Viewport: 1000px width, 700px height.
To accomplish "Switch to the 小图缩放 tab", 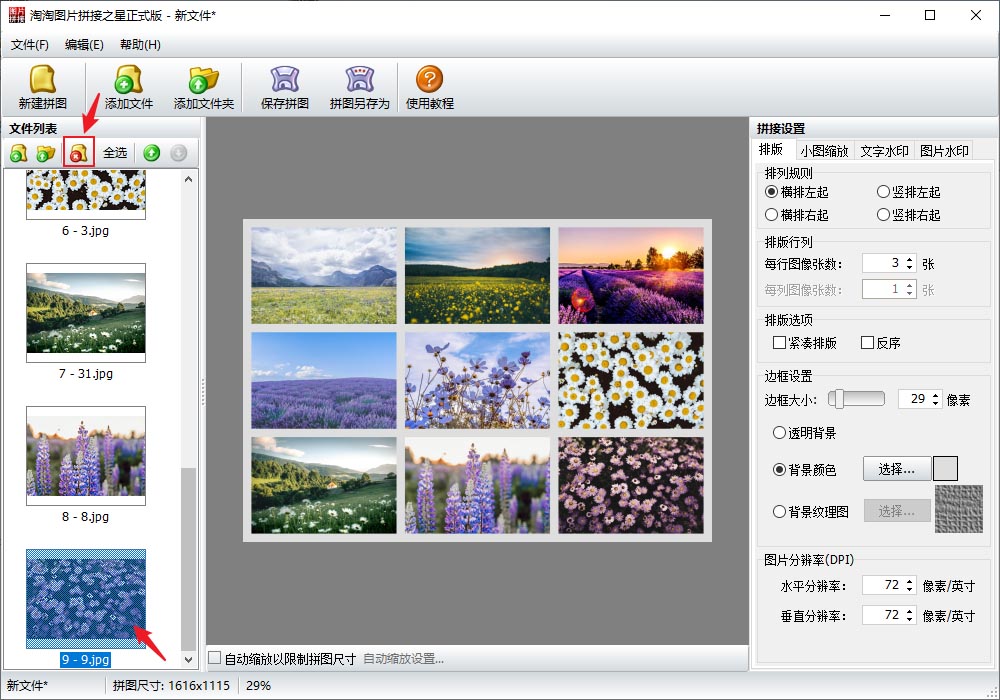I will point(824,151).
